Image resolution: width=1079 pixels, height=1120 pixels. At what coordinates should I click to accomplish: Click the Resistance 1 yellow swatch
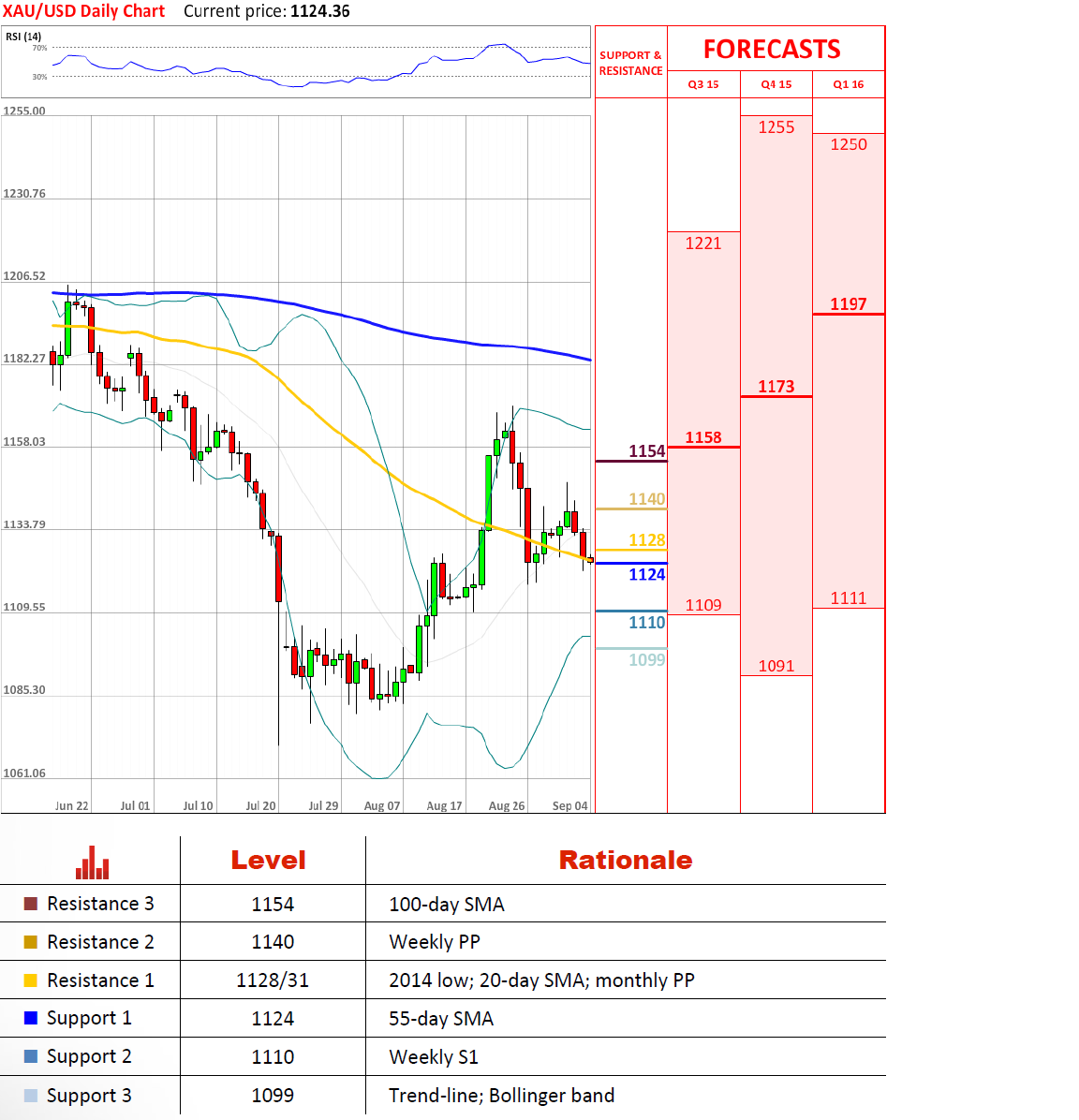[x=31, y=980]
